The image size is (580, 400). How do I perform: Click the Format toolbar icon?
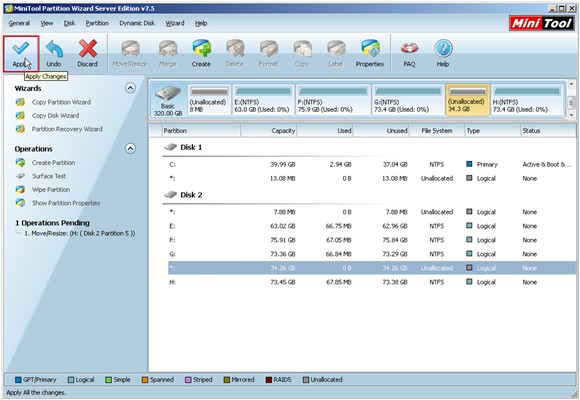tap(269, 48)
